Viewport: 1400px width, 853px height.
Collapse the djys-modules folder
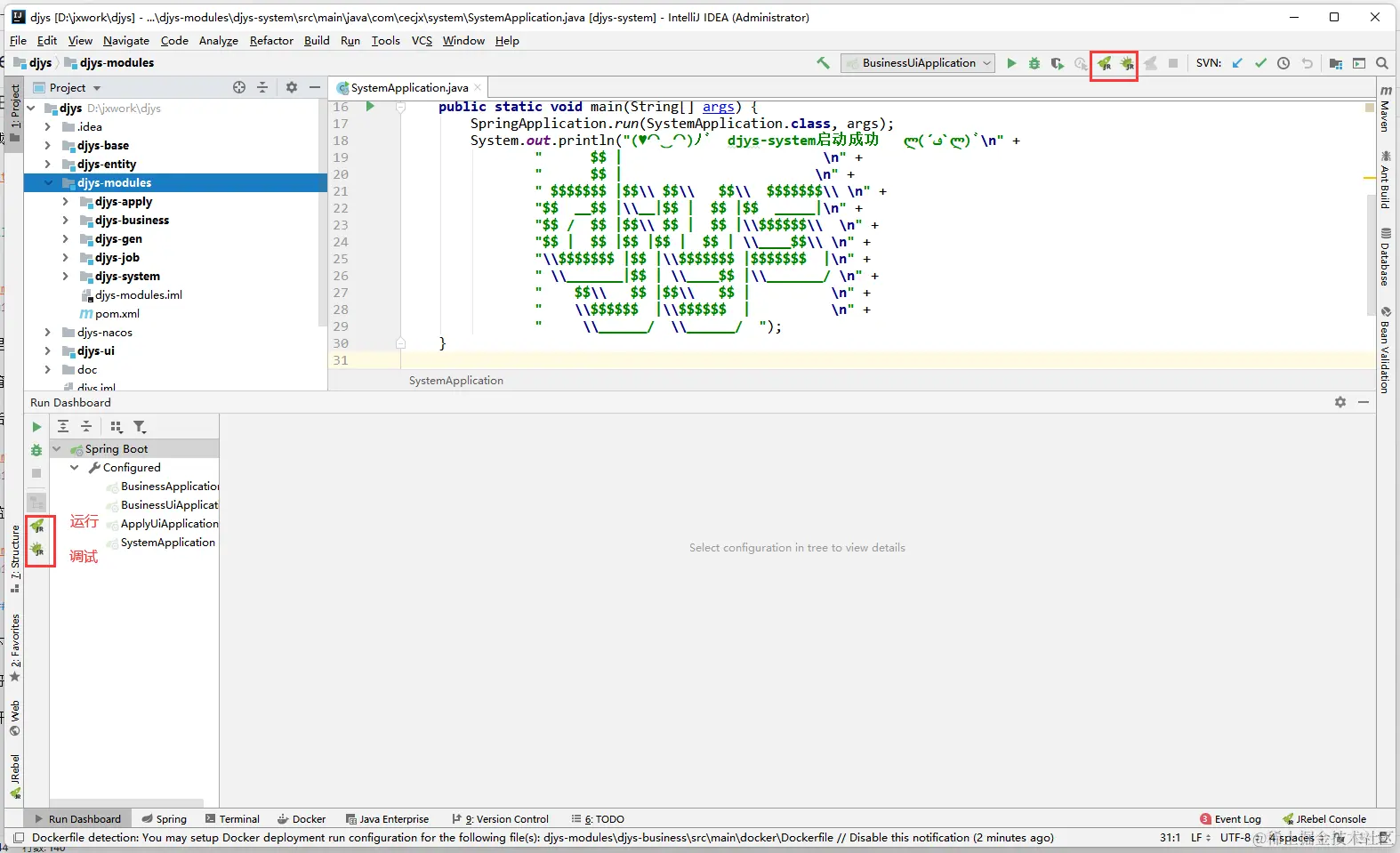pos(48,183)
